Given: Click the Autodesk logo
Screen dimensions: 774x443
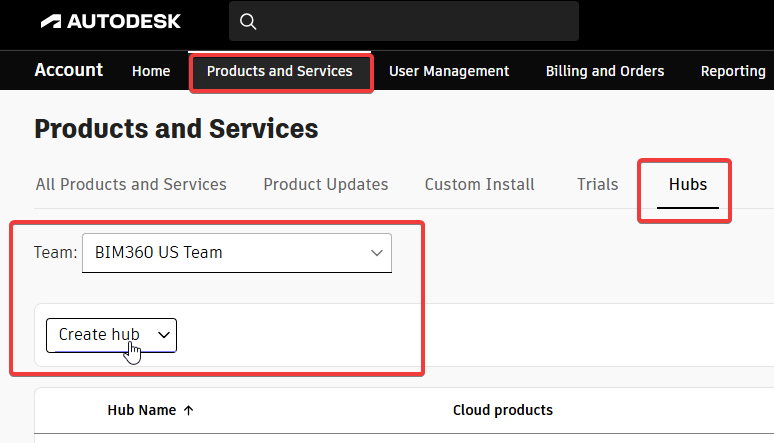Looking at the screenshot, I should (111, 21).
